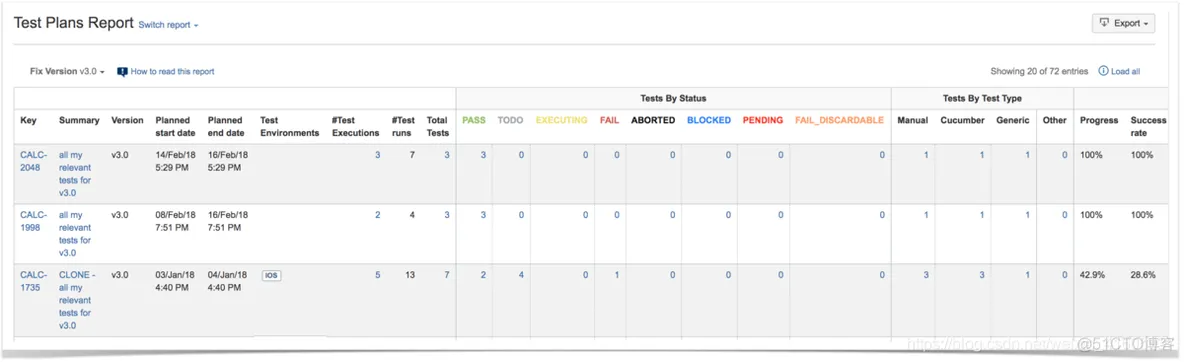1184x362 pixels.
Task: Open How to read this report link
Action: coord(172,72)
